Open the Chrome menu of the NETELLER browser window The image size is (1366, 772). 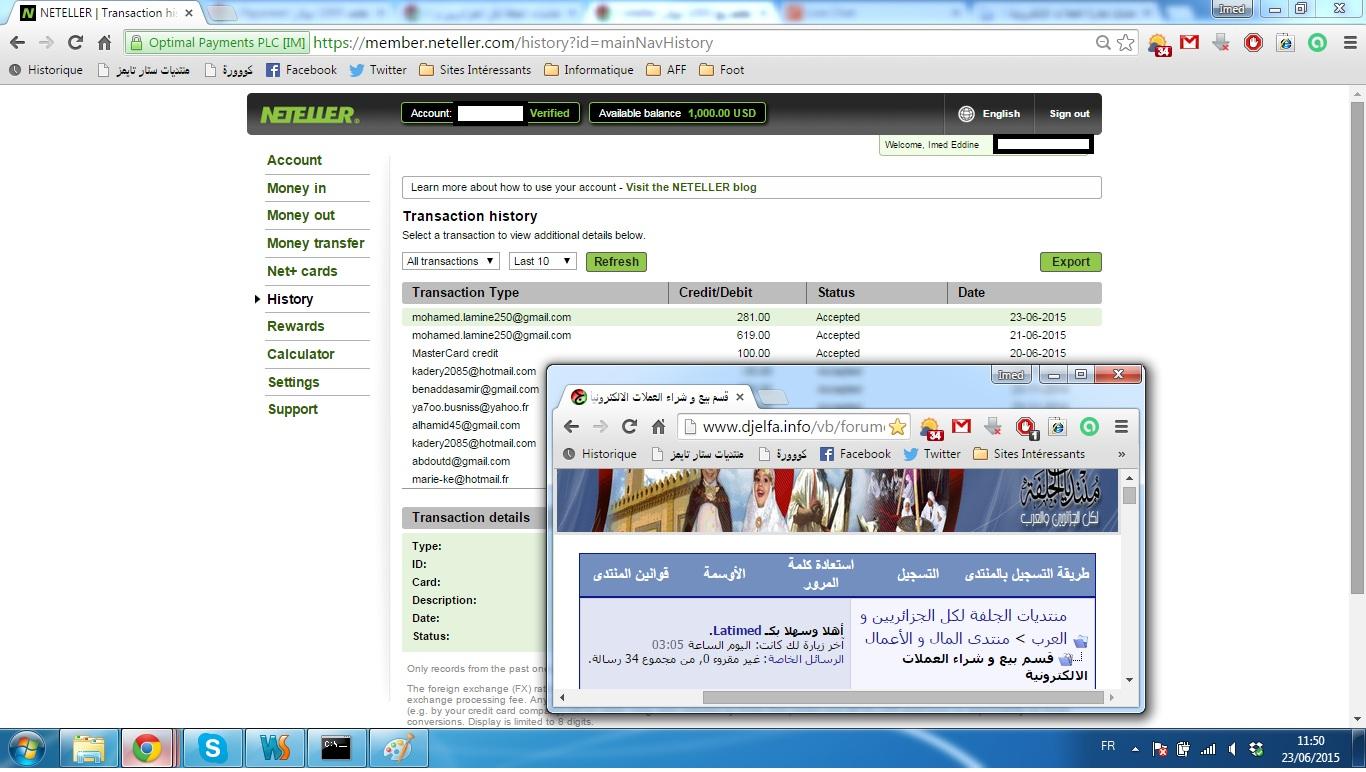click(1349, 42)
